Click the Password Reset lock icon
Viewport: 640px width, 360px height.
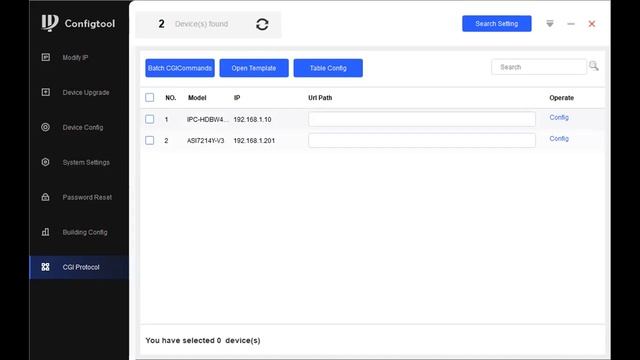[46, 197]
